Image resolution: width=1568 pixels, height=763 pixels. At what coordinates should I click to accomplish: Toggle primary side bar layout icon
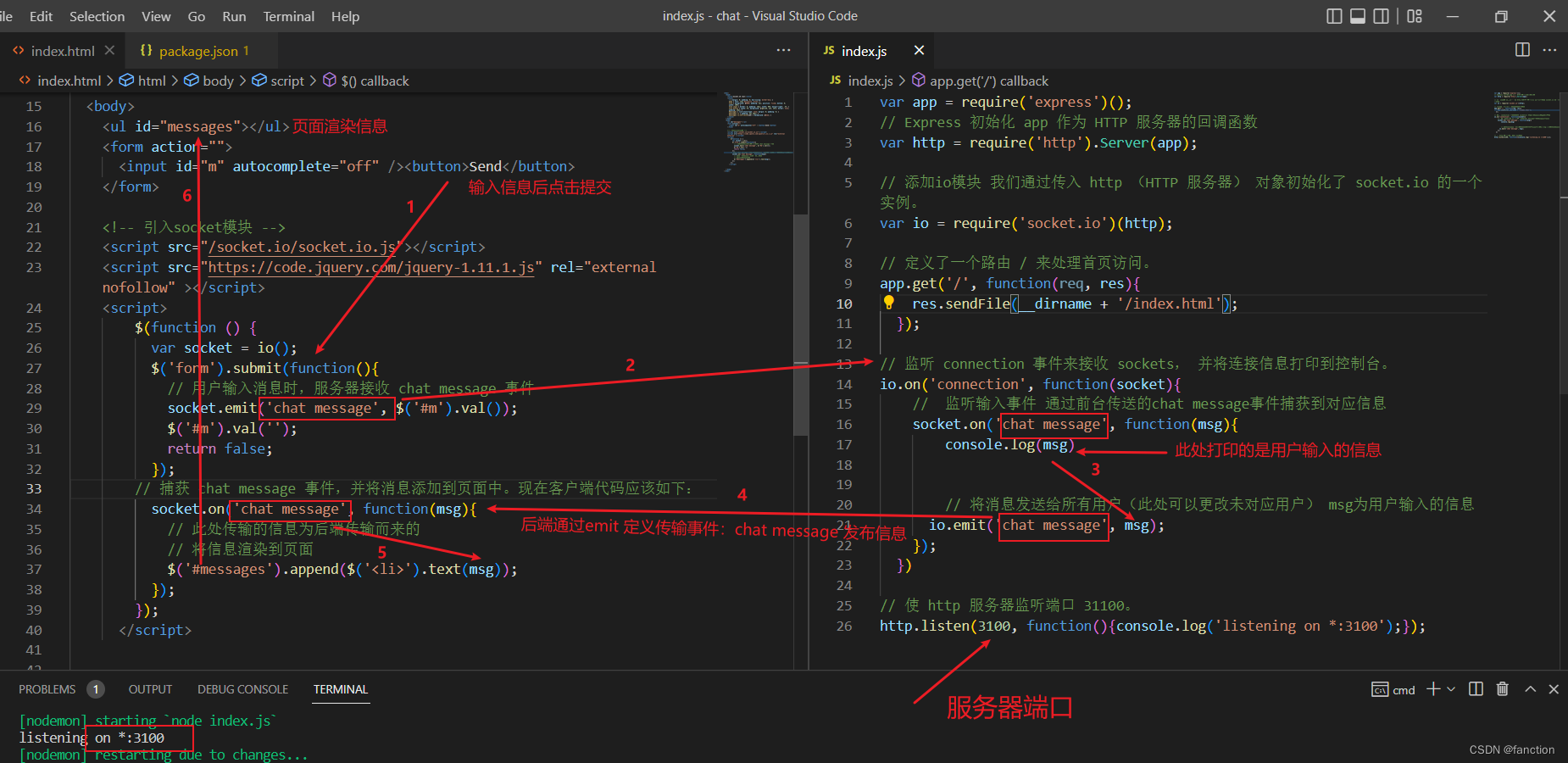coord(1334,16)
